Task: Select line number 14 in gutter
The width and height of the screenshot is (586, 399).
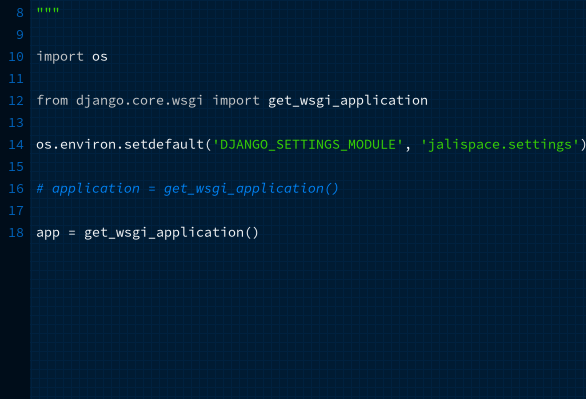Action: click(x=16, y=145)
